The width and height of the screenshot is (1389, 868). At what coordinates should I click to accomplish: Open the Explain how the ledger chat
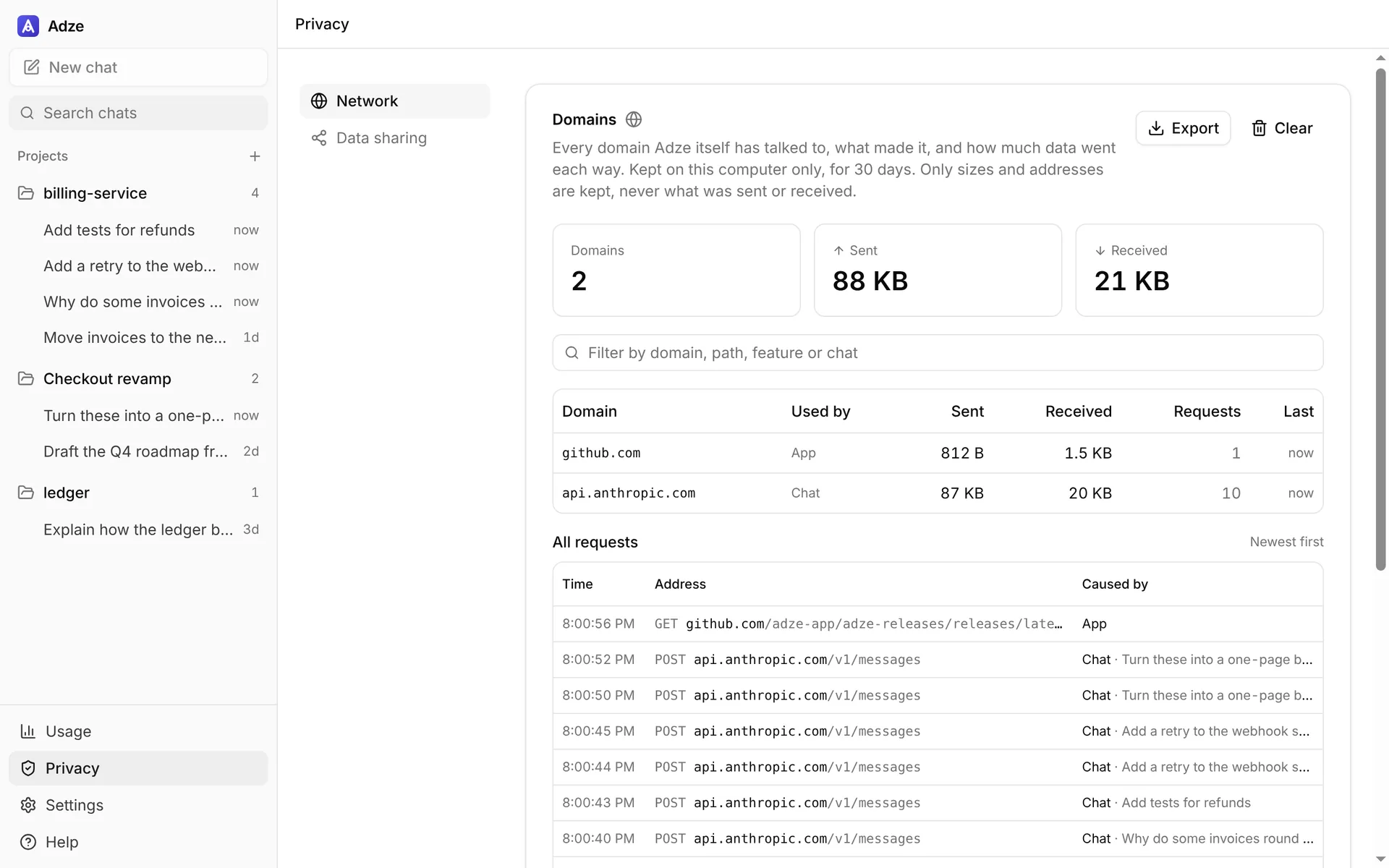pos(138,529)
